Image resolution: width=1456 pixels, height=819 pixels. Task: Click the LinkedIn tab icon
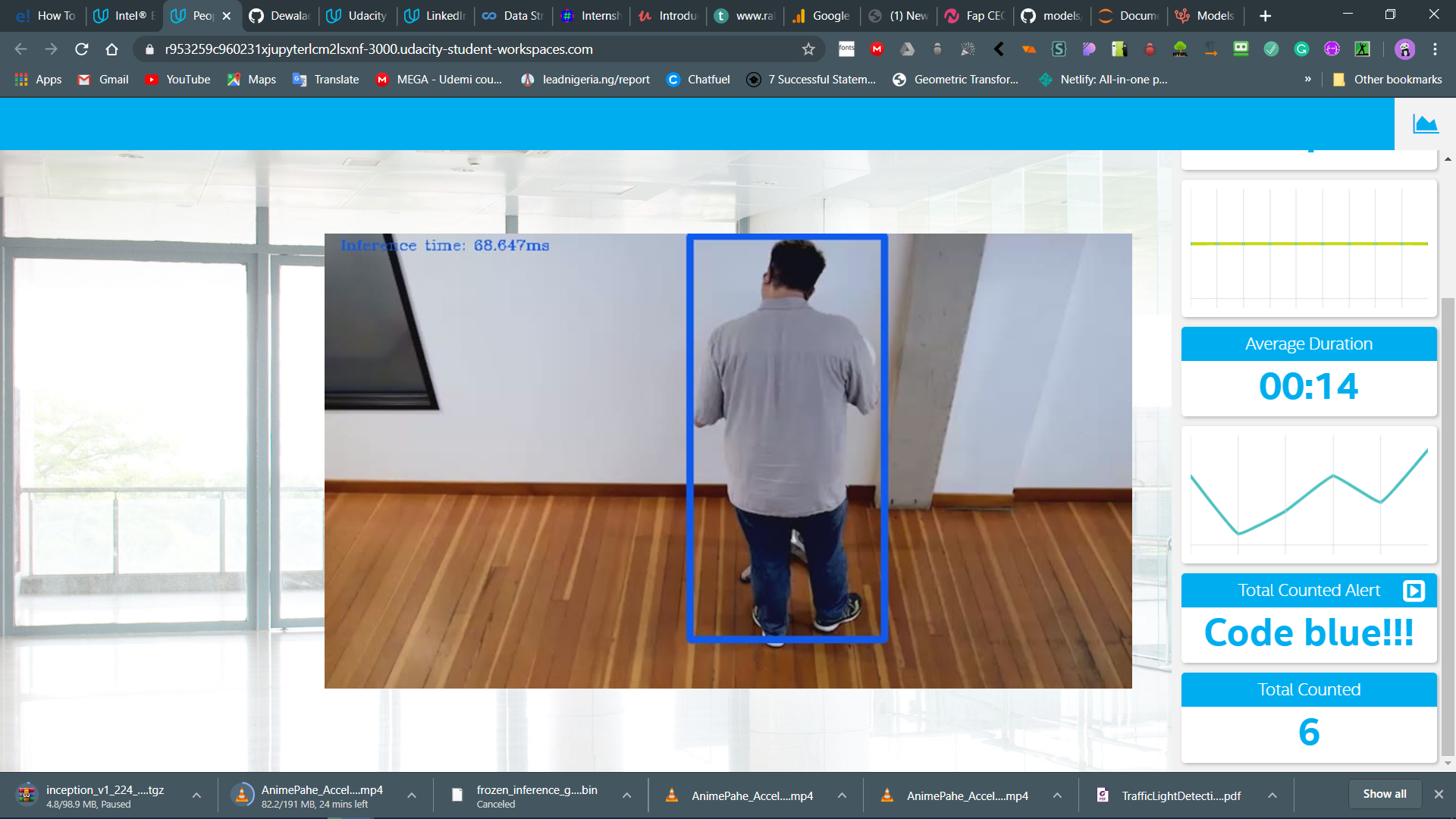pos(414,15)
